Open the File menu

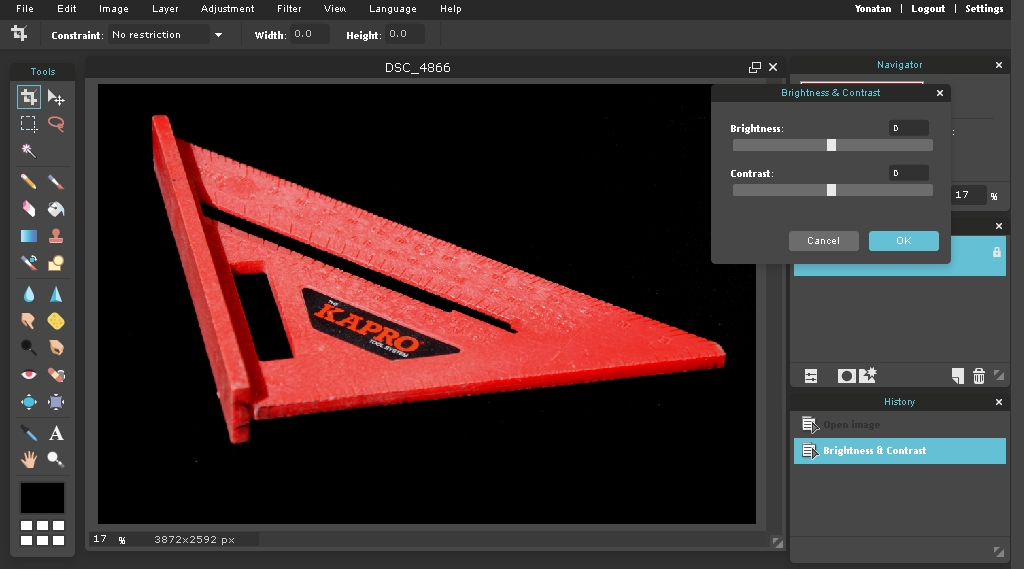(x=25, y=8)
